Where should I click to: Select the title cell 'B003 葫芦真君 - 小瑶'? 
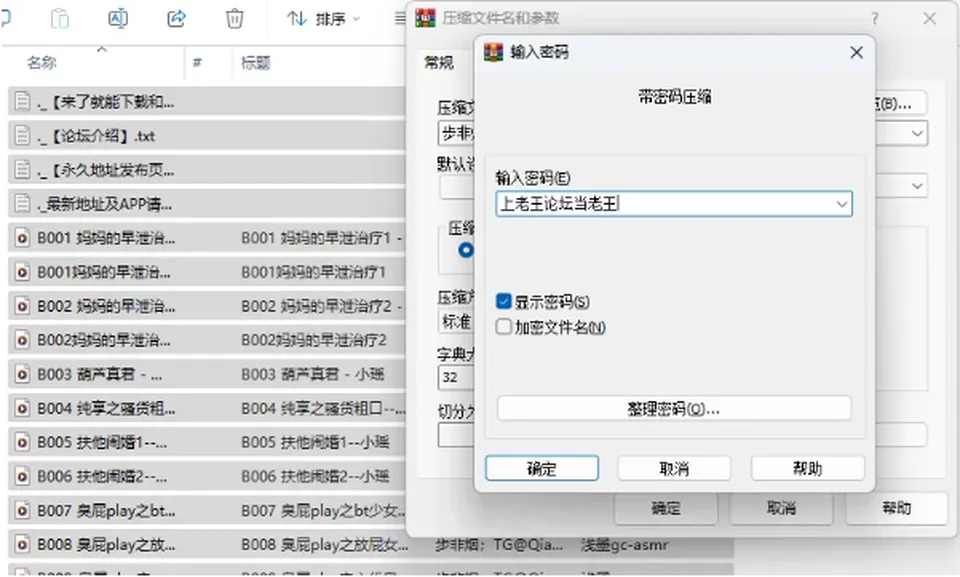point(312,374)
